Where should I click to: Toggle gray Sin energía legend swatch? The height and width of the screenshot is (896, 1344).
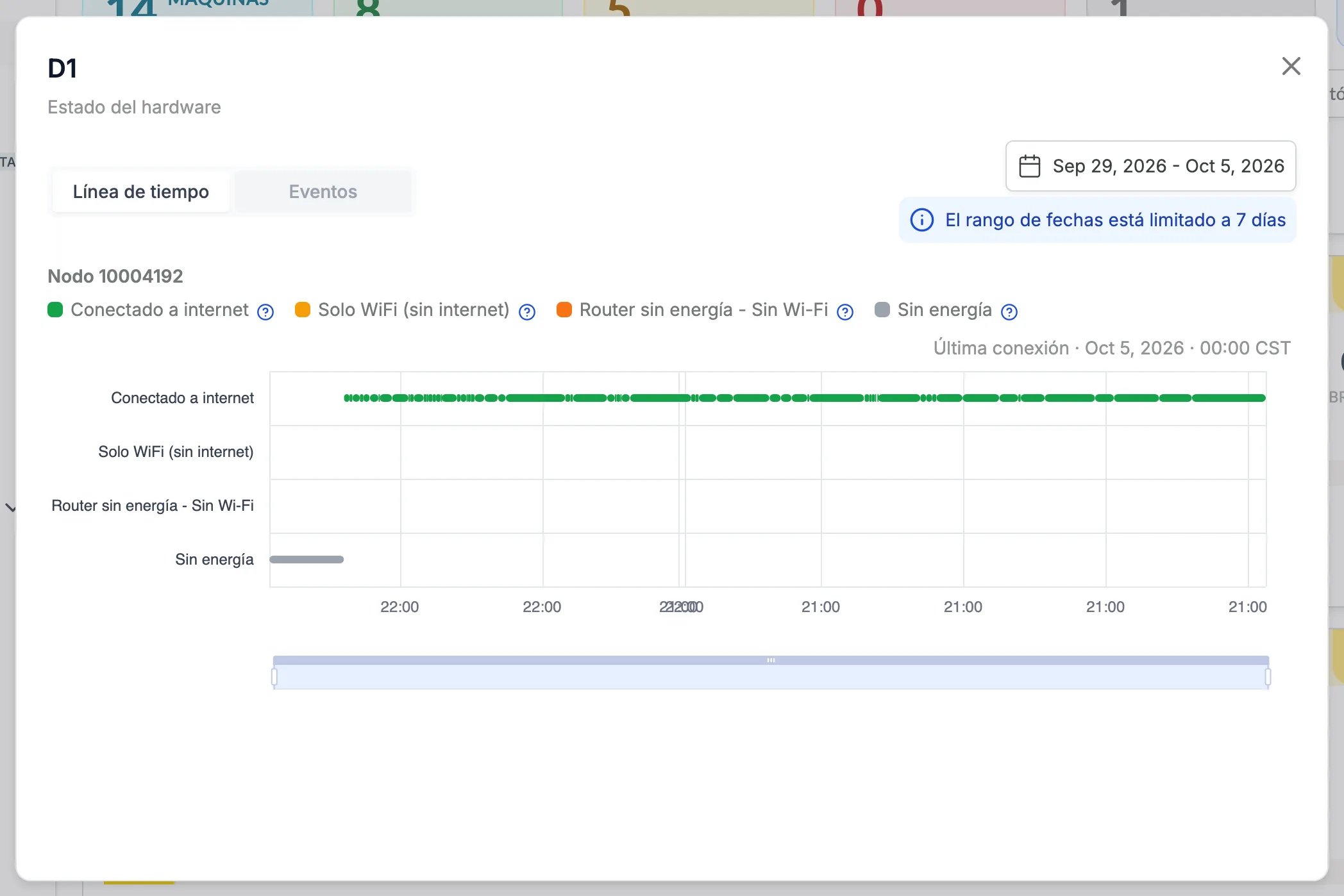pos(882,310)
